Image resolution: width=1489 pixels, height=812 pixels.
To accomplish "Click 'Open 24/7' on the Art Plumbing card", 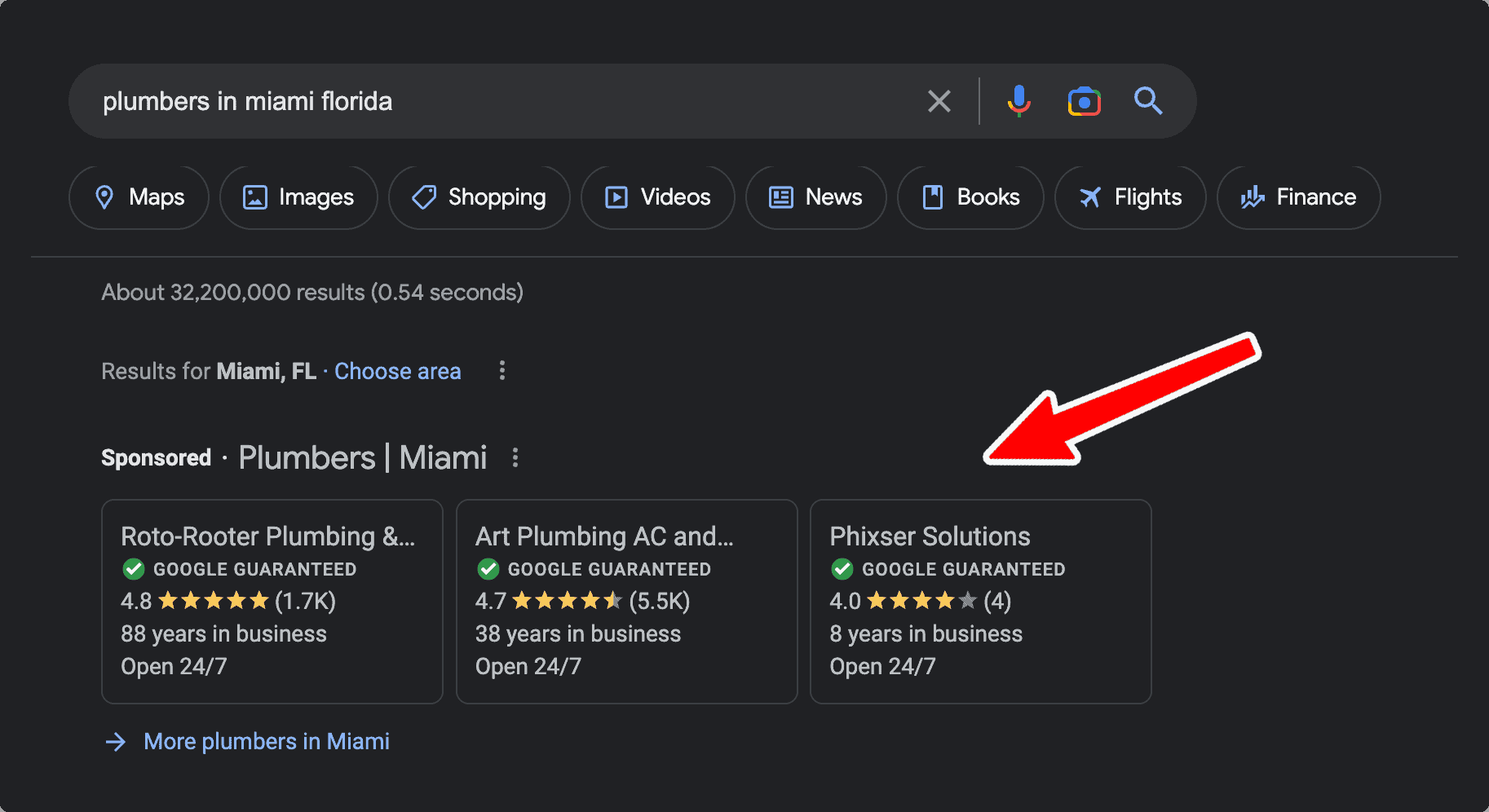I will tap(528, 667).
